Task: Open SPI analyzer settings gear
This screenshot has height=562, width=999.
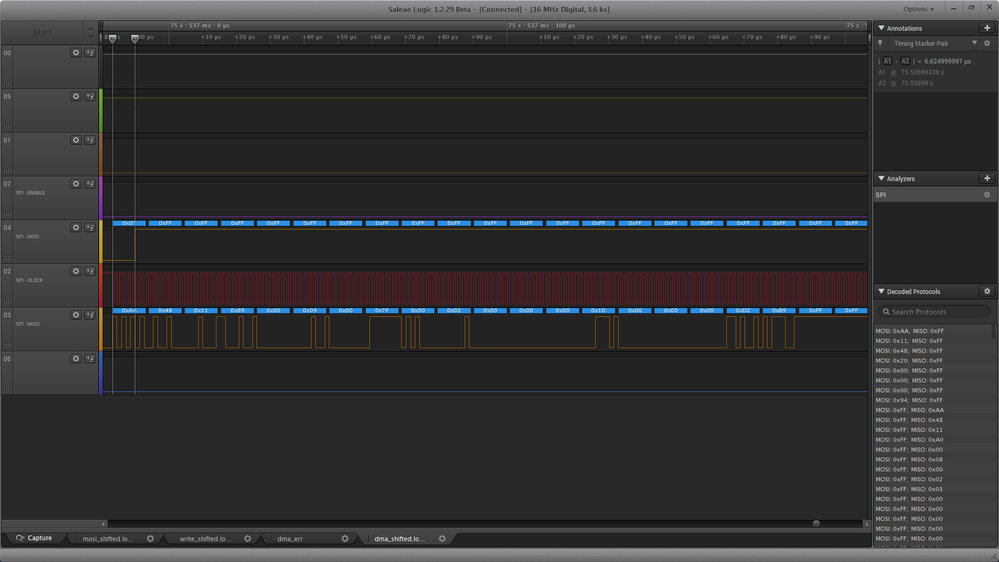Action: pyautogui.click(x=987, y=195)
